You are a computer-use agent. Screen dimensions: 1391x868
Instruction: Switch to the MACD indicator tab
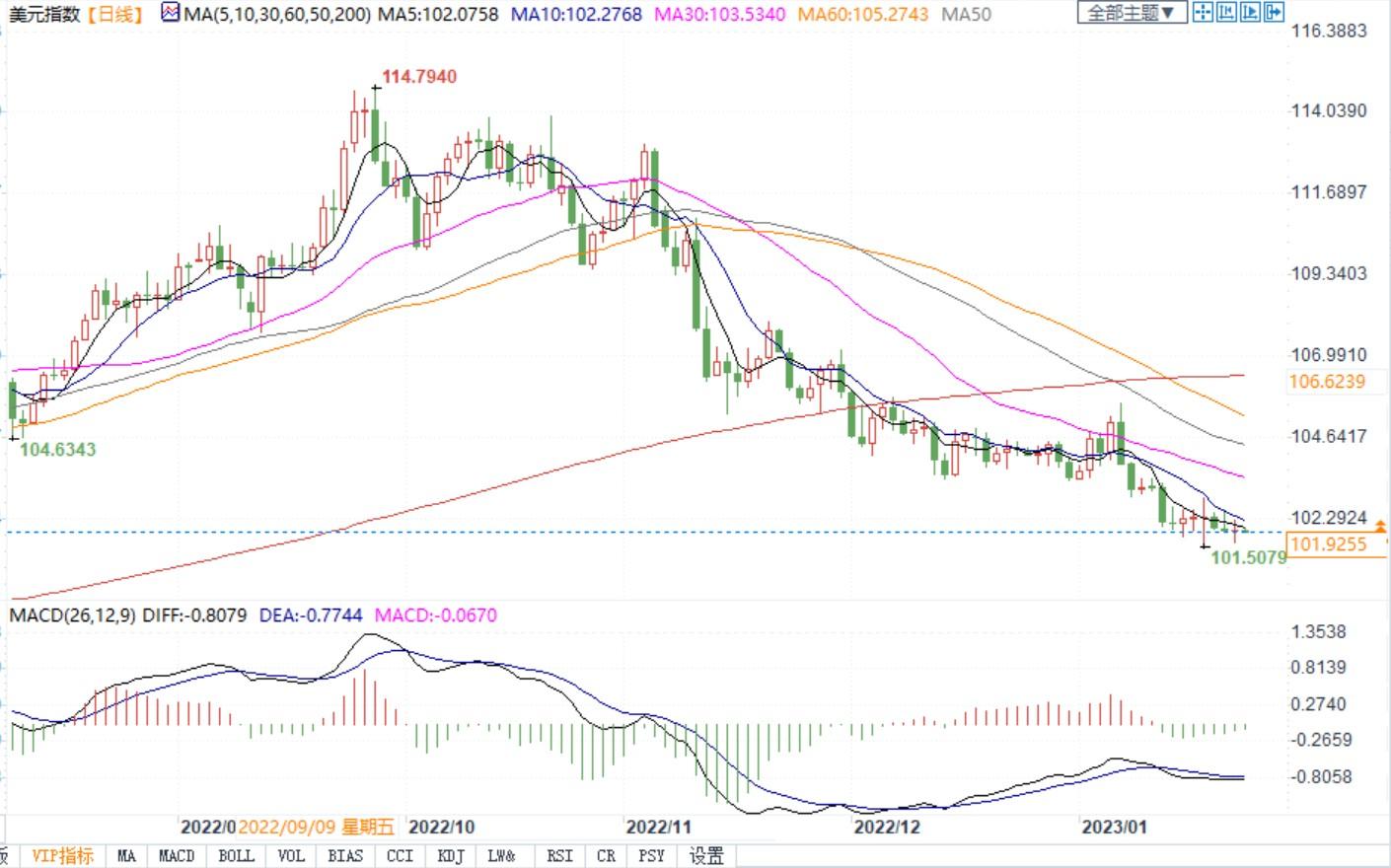pyautogui.click(x=177, y=855)
